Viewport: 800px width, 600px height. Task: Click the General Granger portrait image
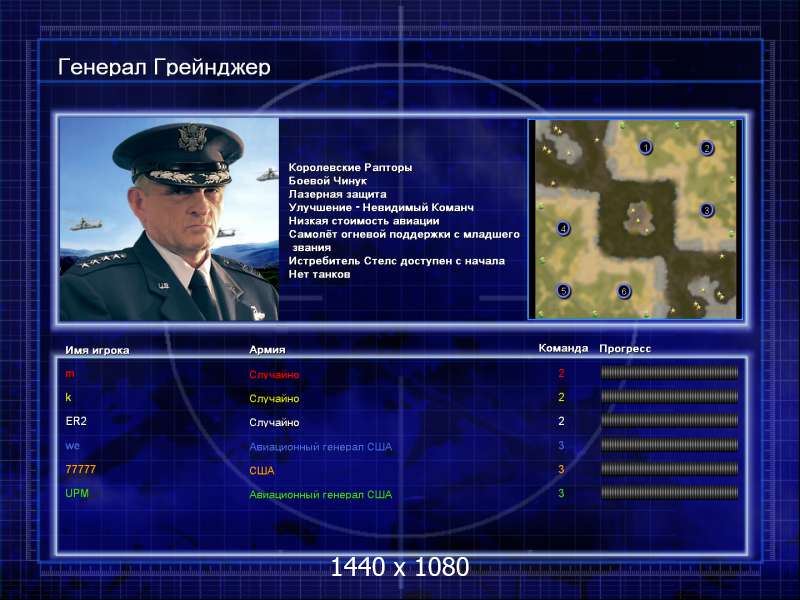tap(169, 219)
